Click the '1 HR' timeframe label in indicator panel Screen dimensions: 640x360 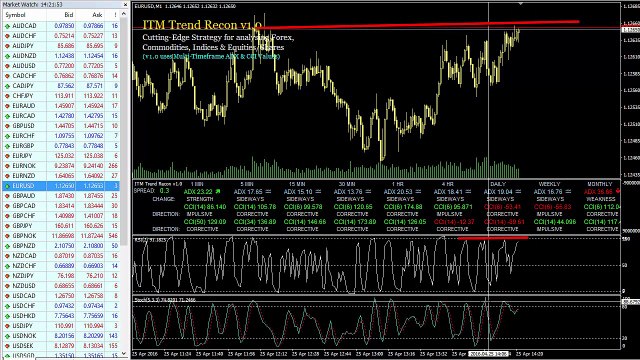click(x=398, y=184)
